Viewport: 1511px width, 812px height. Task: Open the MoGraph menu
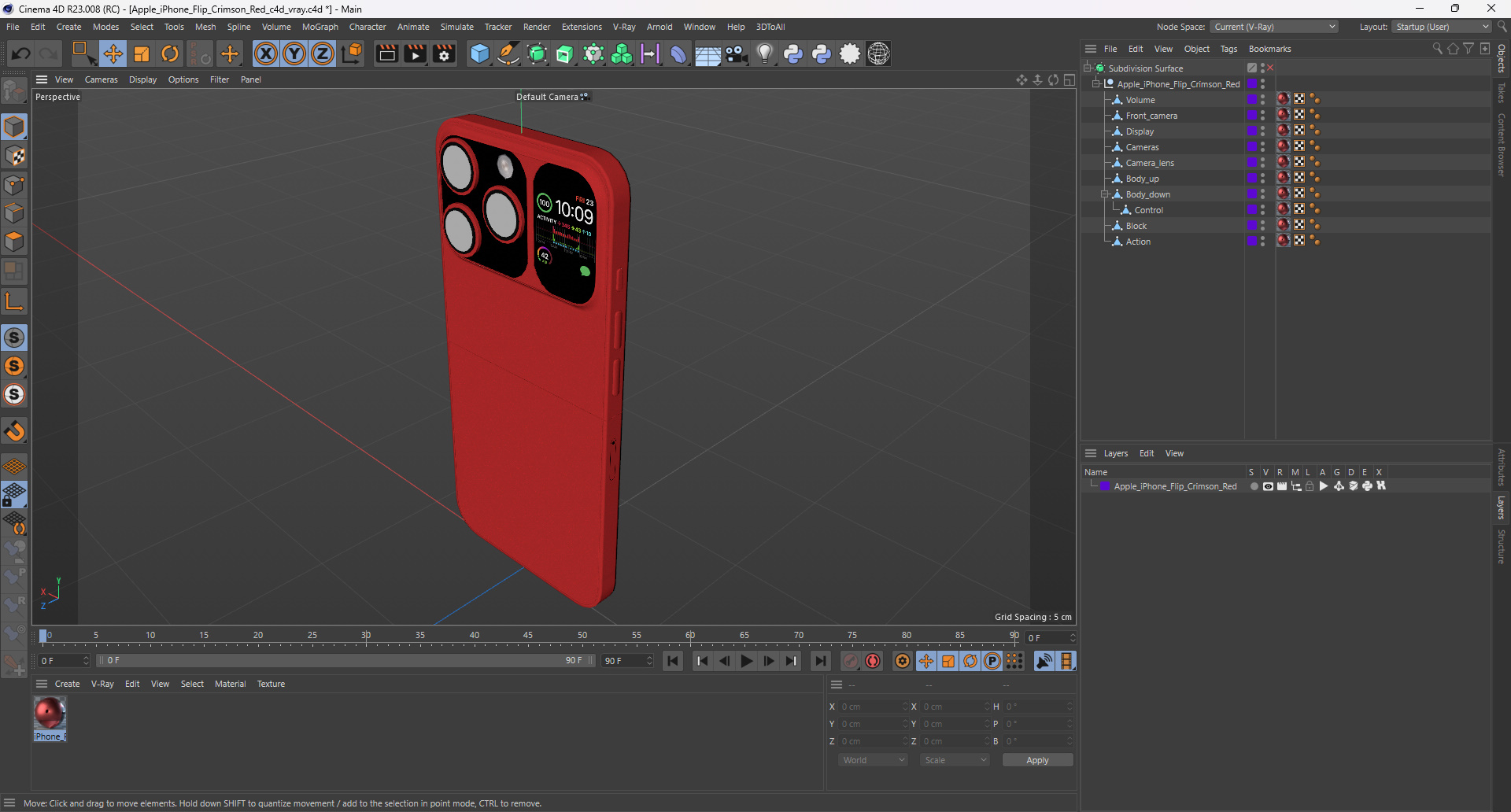[320, 27]
